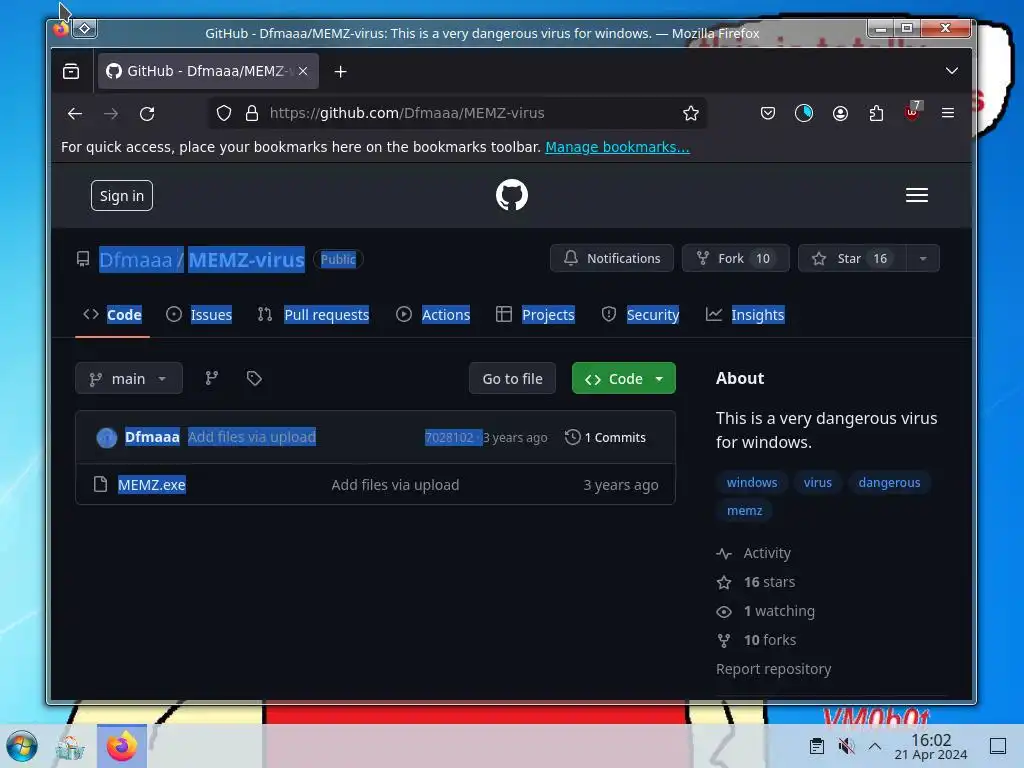The width and height of the screenshot is (1024, 768).
Task: Open the Manage bookmarks link
Action: point(617,147)
